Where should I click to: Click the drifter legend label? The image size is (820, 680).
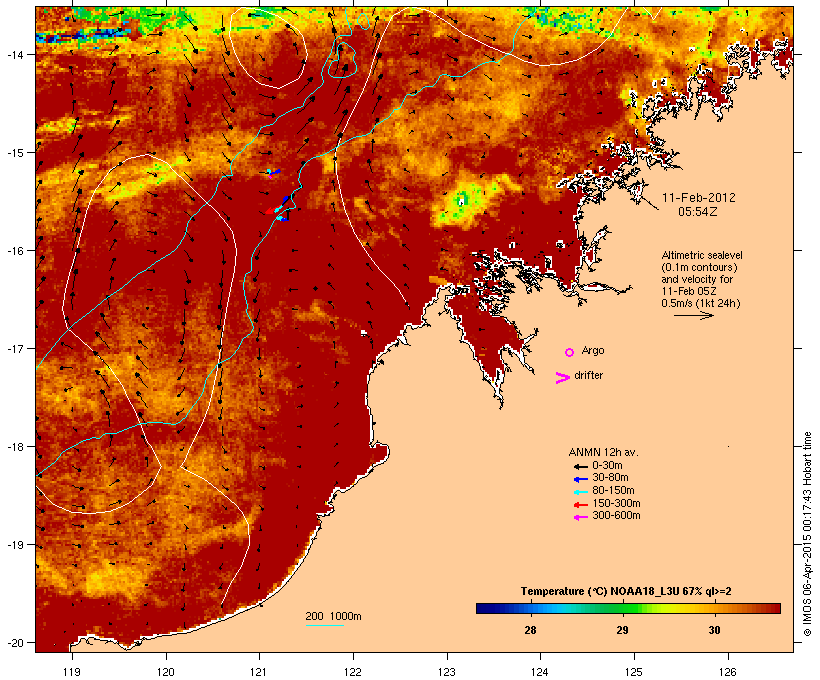point(588,375)
